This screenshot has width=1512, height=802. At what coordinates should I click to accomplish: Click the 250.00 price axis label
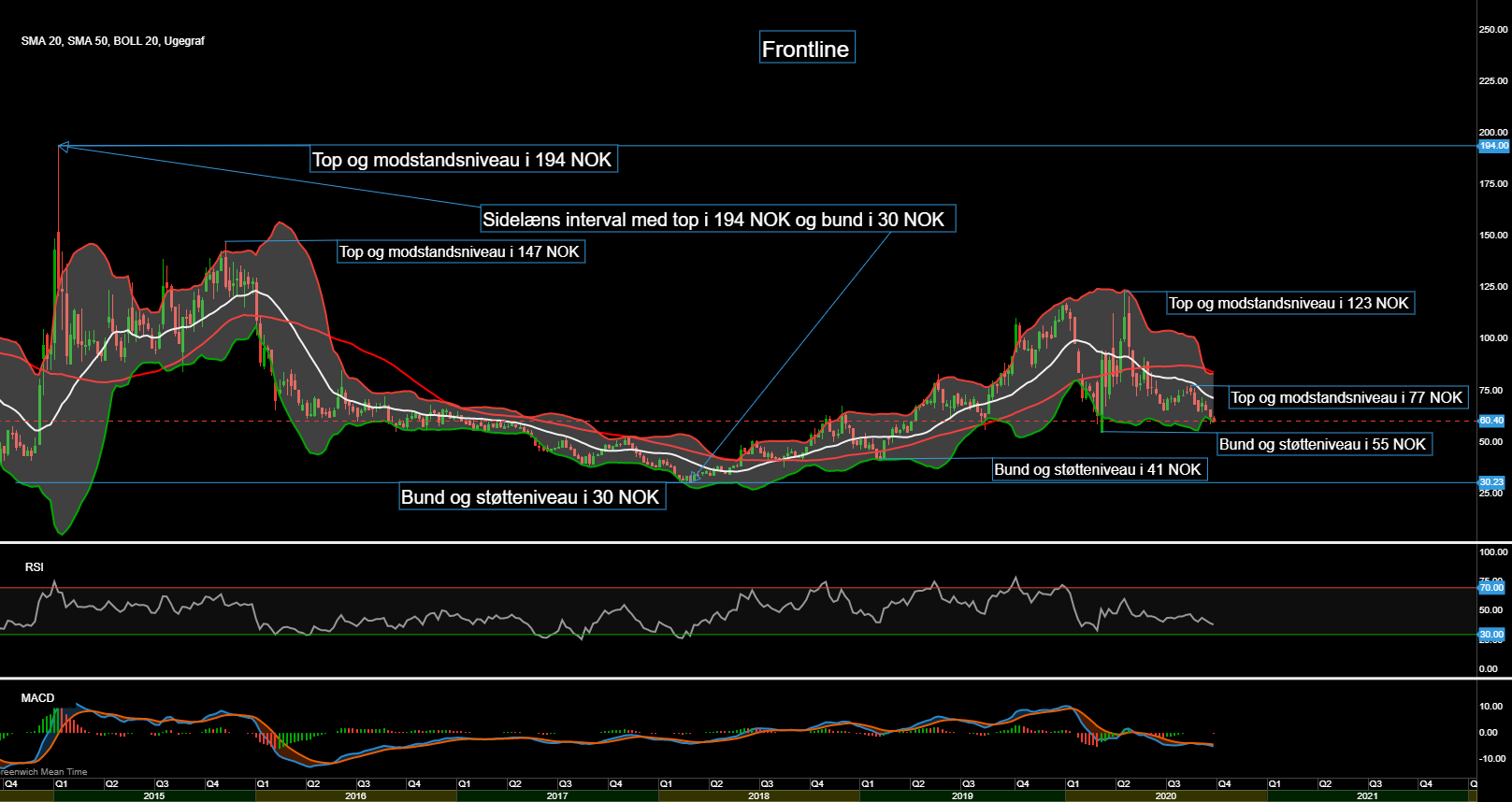coord(1493,30)
